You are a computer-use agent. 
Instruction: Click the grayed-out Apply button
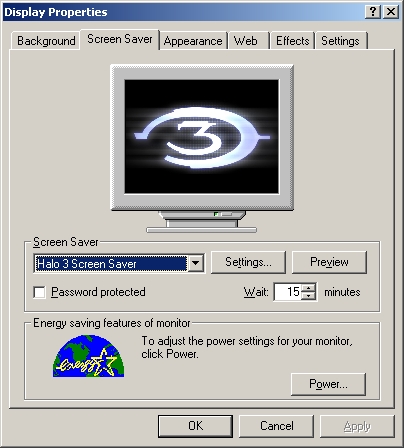(357, 426)
